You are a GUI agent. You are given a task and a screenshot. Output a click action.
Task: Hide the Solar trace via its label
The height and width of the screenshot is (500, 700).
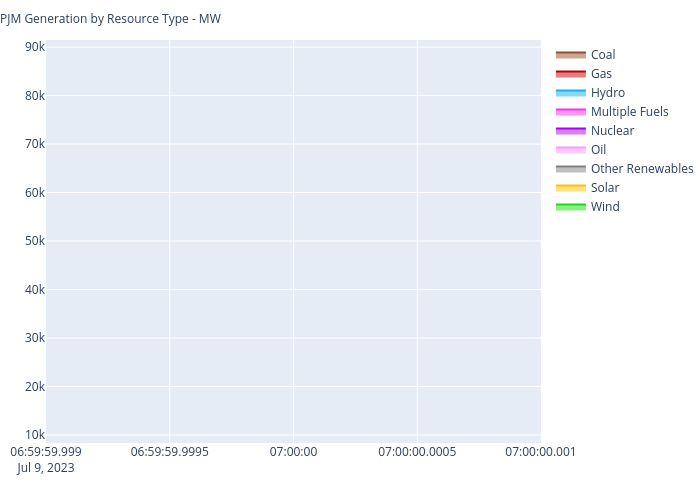pyautogui.click(x=604, y=188)
